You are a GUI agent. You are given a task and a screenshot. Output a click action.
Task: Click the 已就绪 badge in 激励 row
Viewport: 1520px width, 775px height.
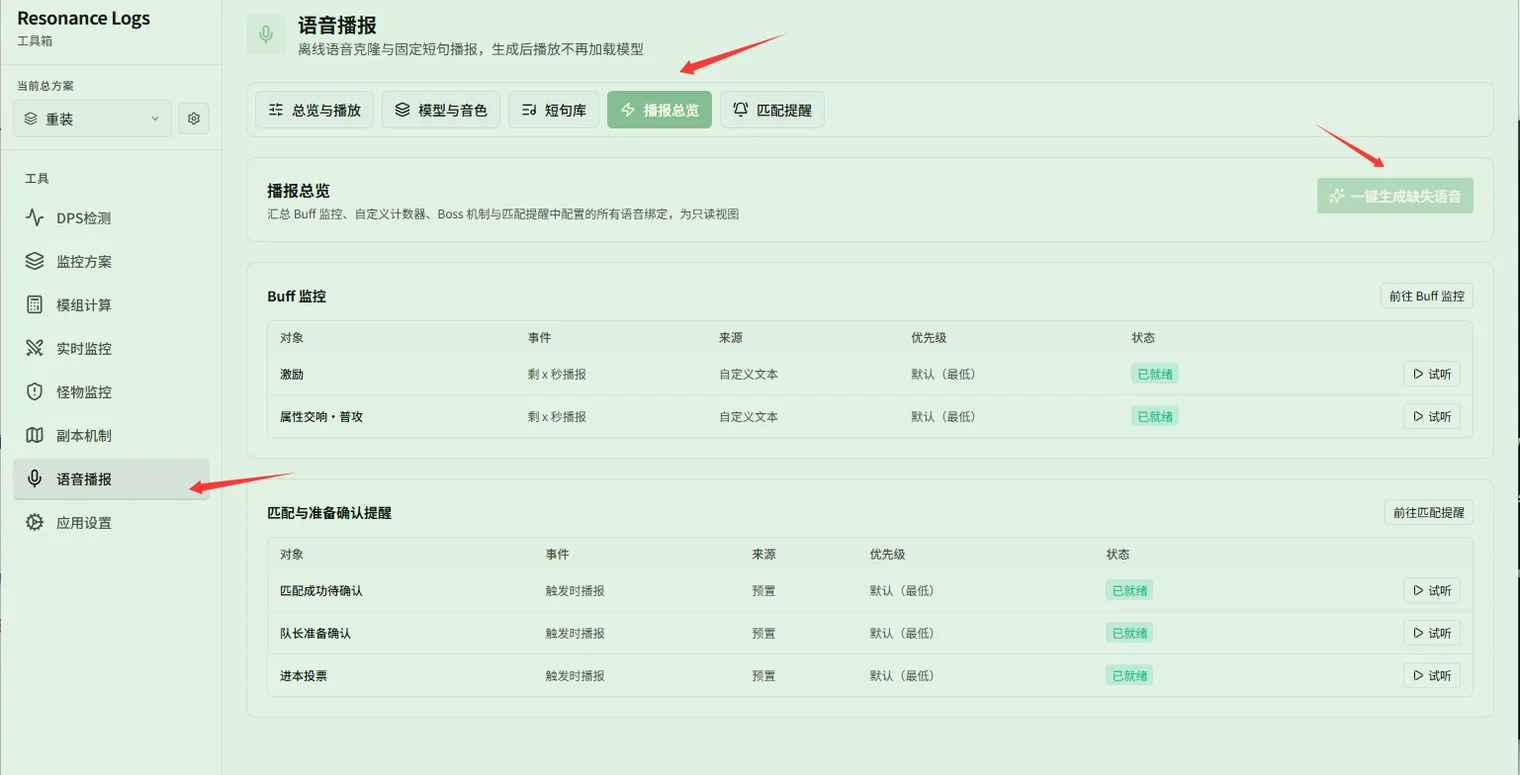click(1155, 374)
